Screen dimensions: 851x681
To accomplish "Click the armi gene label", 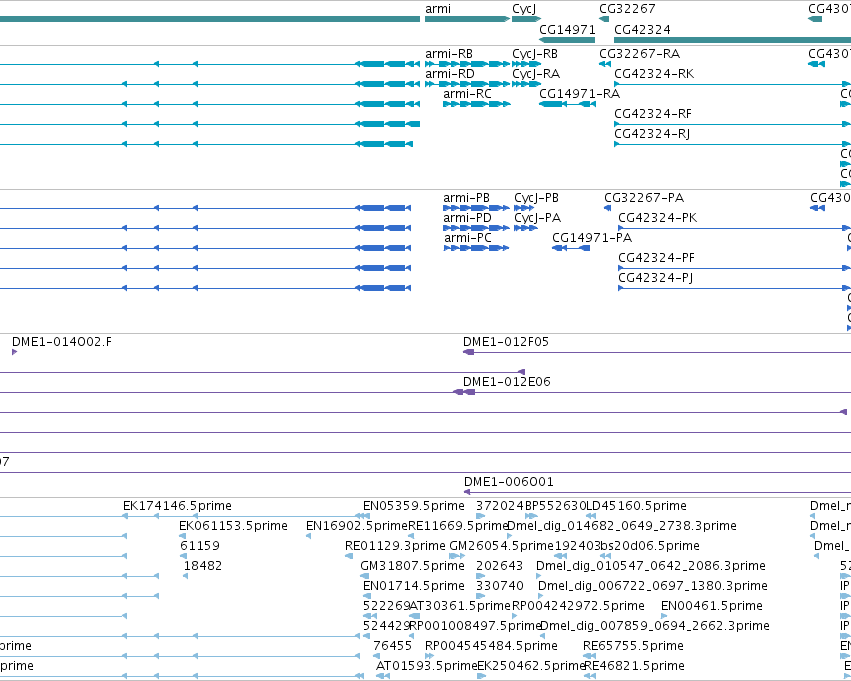I will click(x=437, y=9).
